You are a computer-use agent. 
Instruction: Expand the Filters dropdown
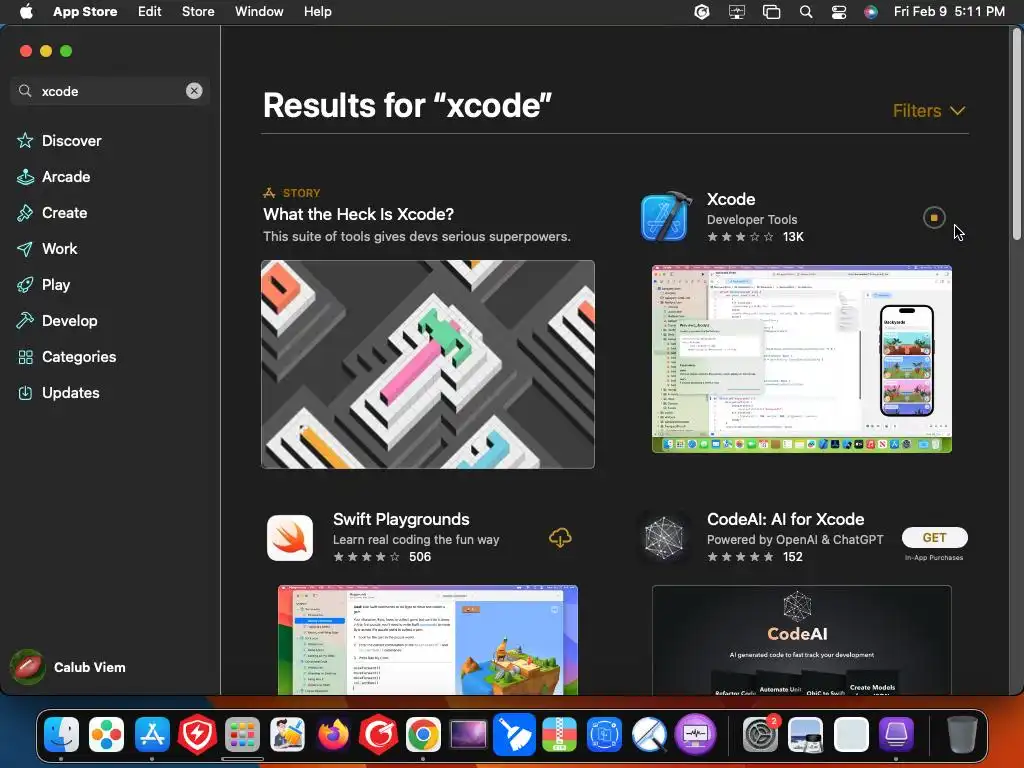[x=929, y=110]
